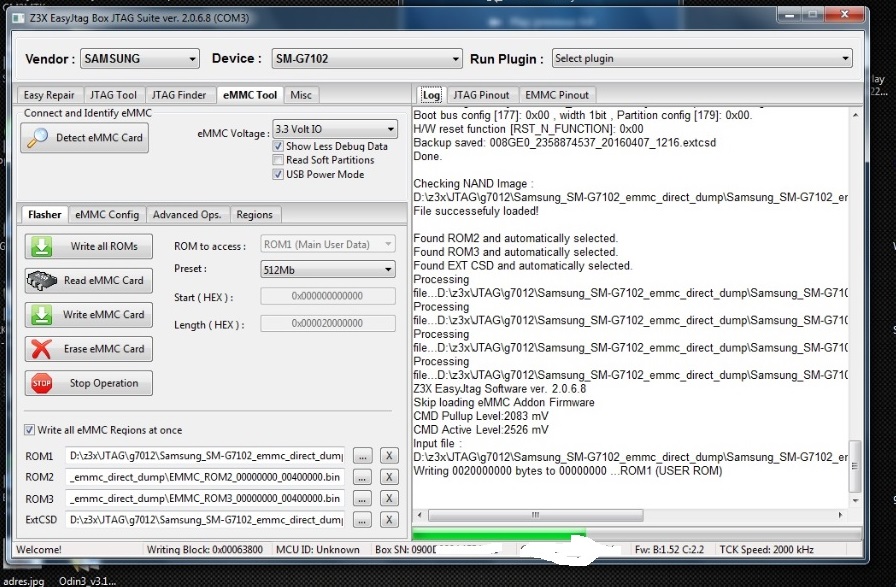The width and height of the screenshot is (896, 587).
Task: Click the Write all ROMs button
Action: click(89, 246)
